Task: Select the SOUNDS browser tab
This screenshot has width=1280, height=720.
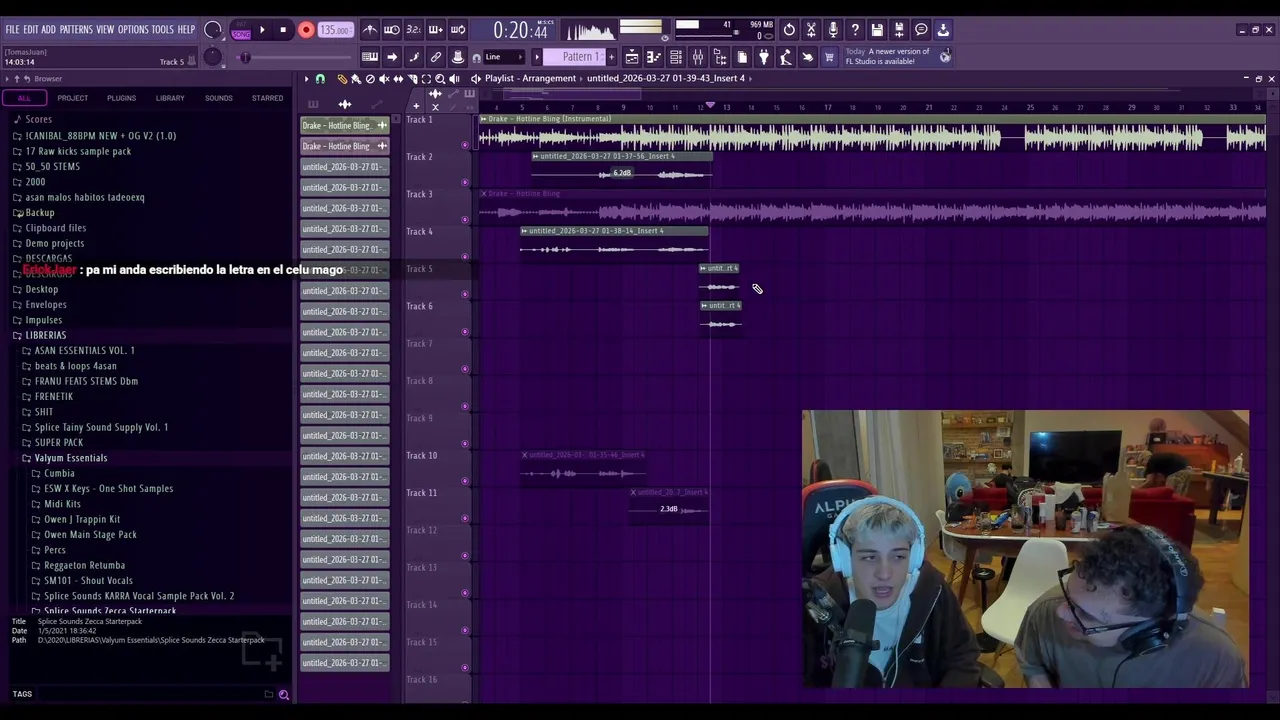Action: pos(219,98)
